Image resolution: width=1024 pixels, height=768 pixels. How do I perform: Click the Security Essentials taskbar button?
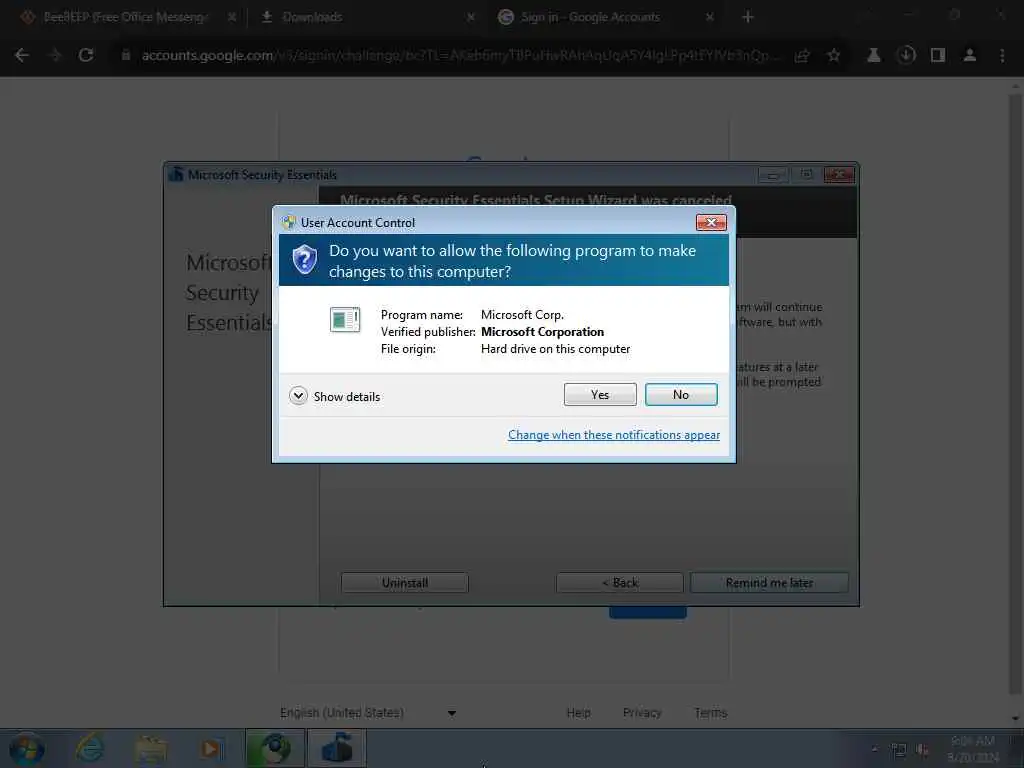click(x=336, y=749)
